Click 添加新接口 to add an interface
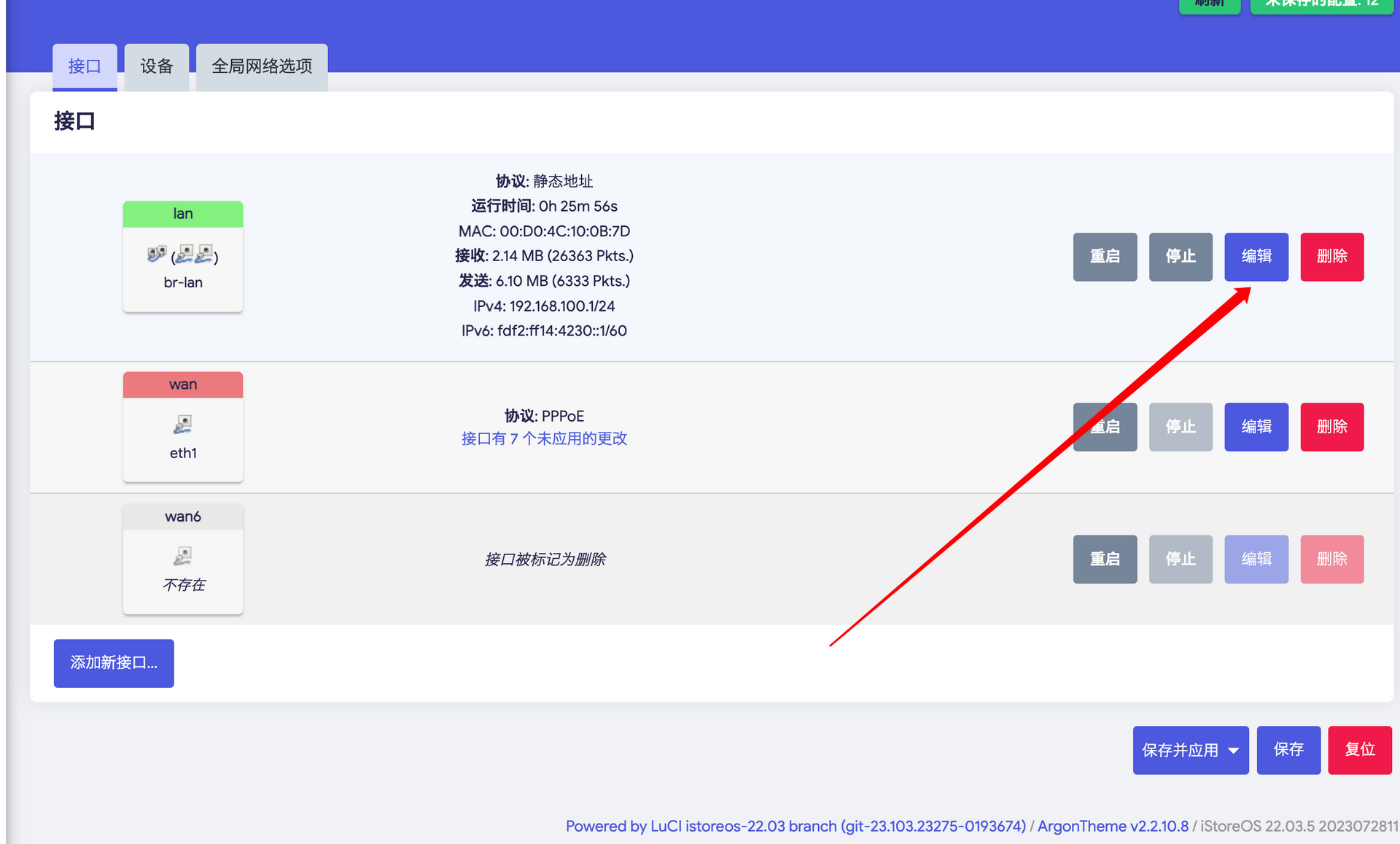The image size is (1400, 844). pos(114,663)
